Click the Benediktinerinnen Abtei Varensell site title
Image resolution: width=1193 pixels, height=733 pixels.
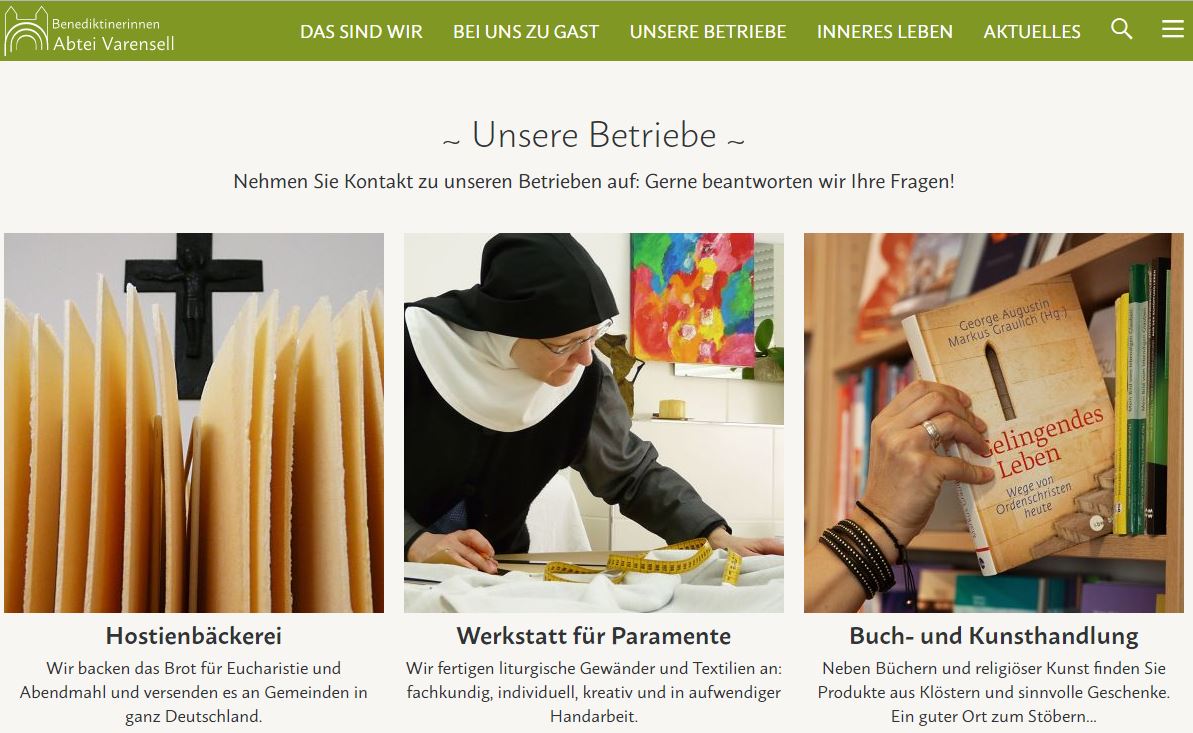[113, 34]
